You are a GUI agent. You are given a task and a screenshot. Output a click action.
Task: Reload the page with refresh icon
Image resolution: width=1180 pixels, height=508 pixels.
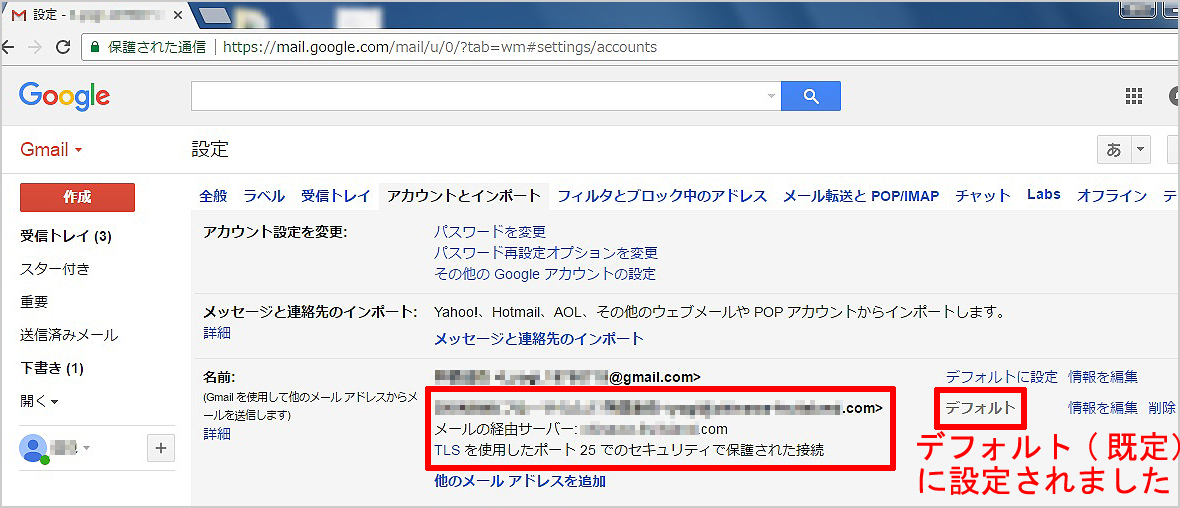pyautogui.click(x=62, y=47)
